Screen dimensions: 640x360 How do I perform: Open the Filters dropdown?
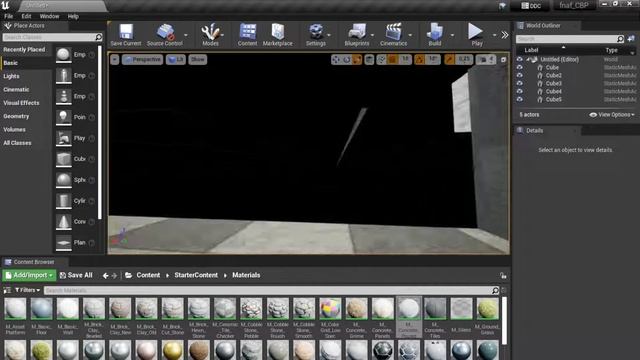click(x=27, y=290)
